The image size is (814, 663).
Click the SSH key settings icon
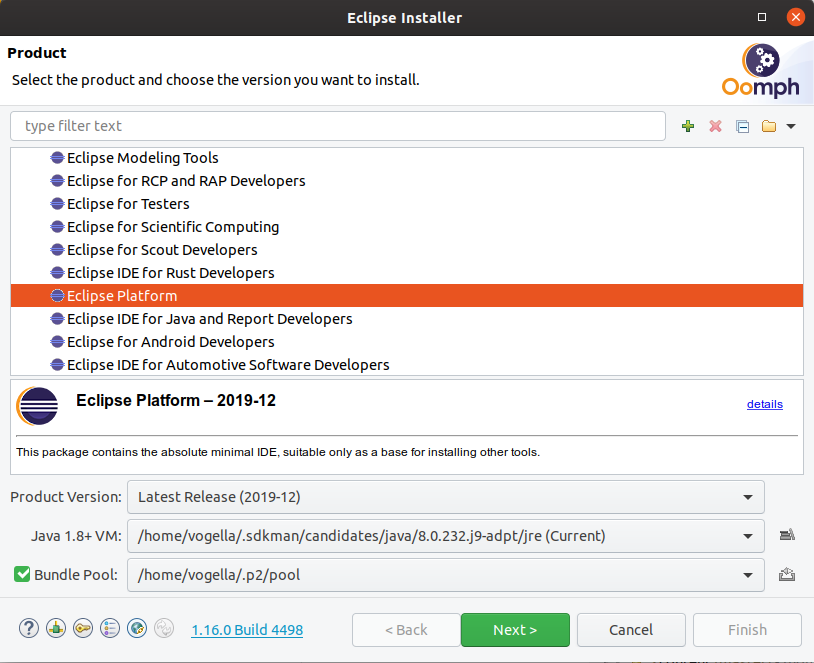pos(83,628)
